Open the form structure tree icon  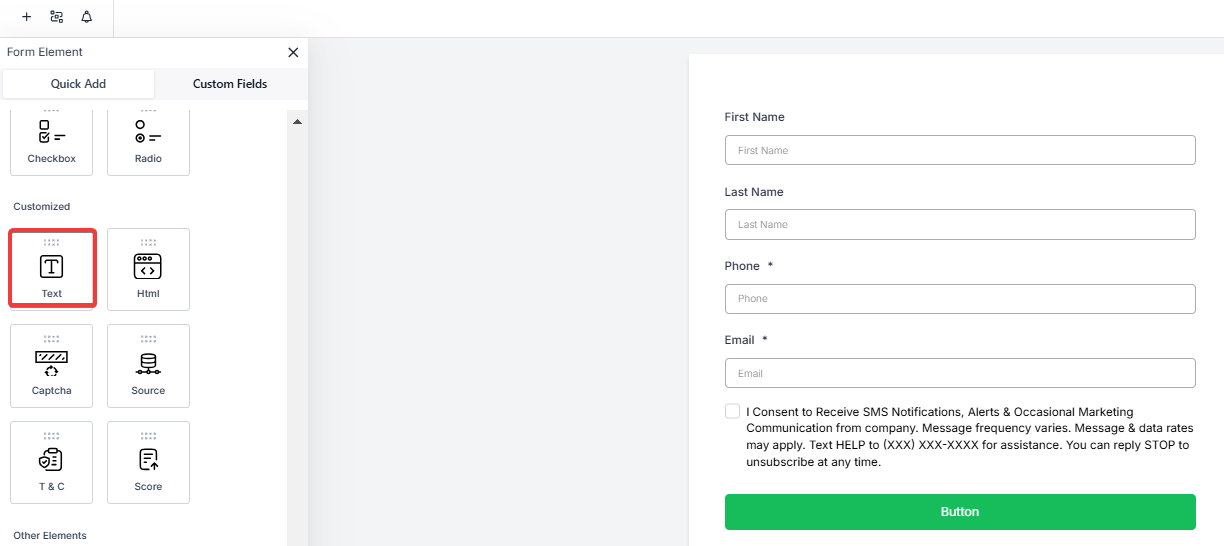point(56,17)
